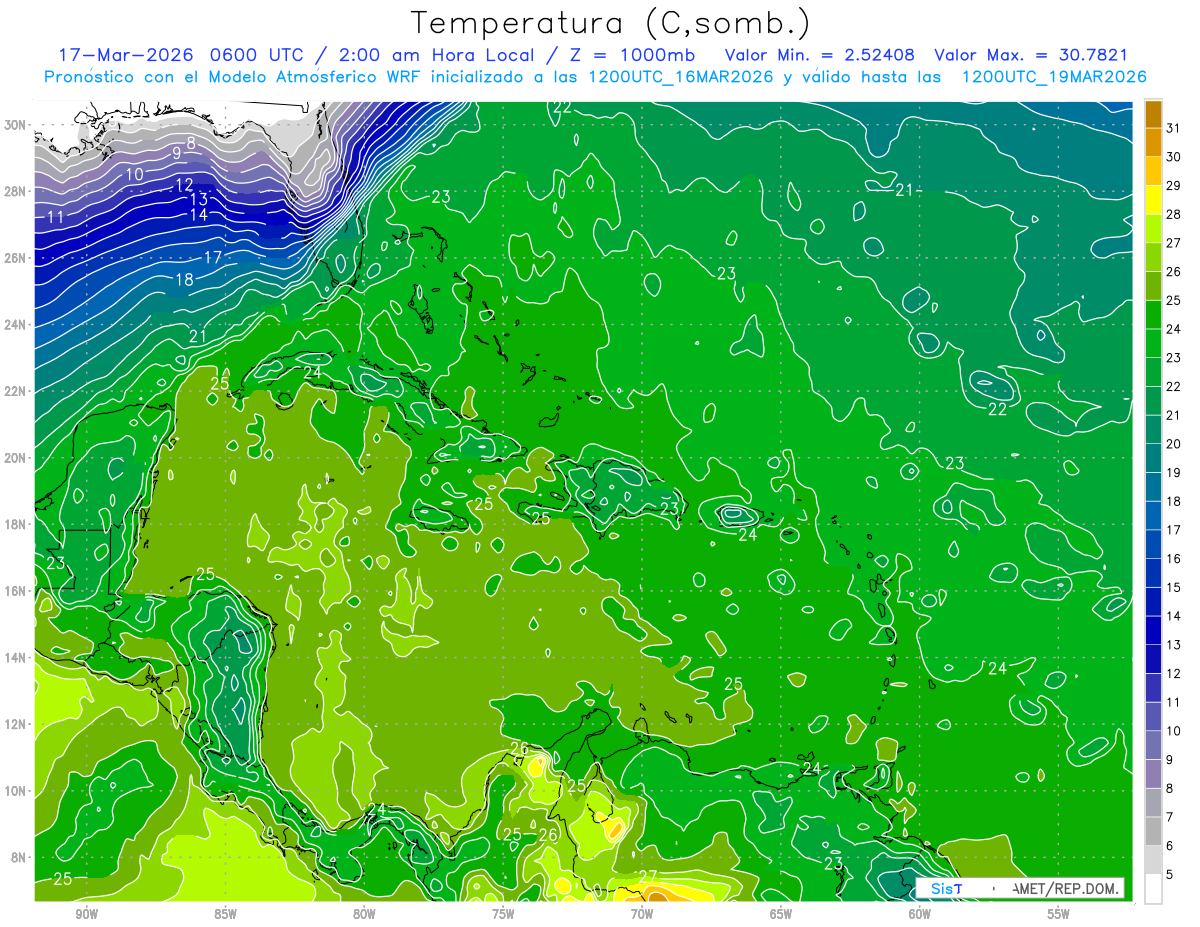The height and width of the screenshot is (927, 1200).
Task: Click the contour label 11 near 27N
Action: [x=55, y=217]
